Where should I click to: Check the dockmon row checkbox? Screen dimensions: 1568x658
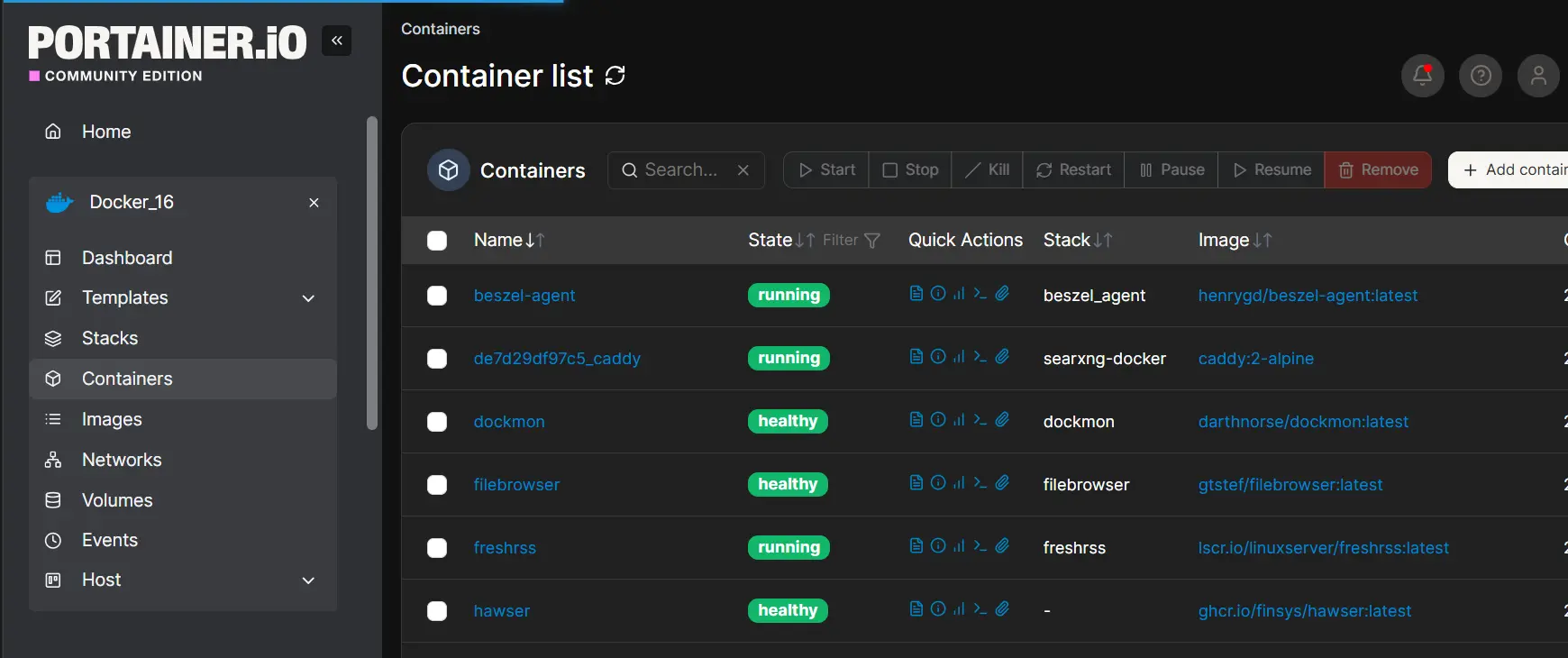(x=437, y=422)
